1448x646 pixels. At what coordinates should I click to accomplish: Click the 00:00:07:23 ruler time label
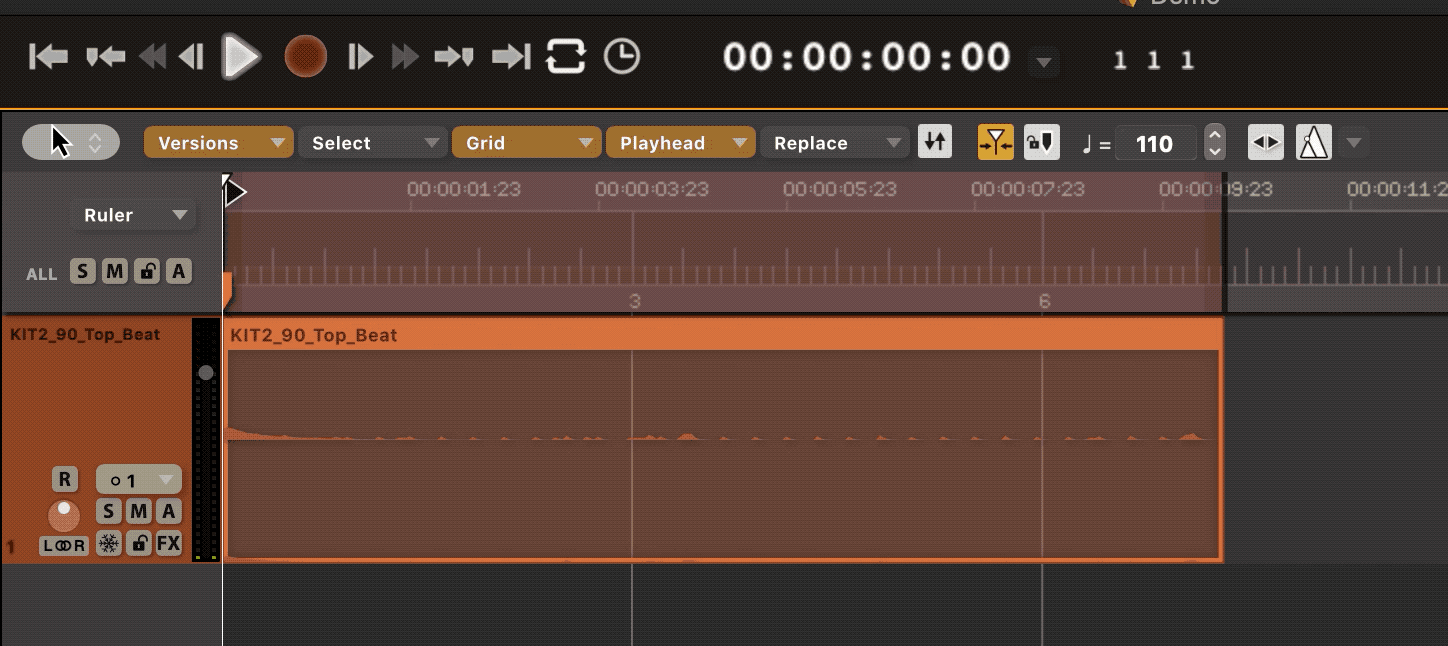pyautogui.click(x=1027, y=189)
